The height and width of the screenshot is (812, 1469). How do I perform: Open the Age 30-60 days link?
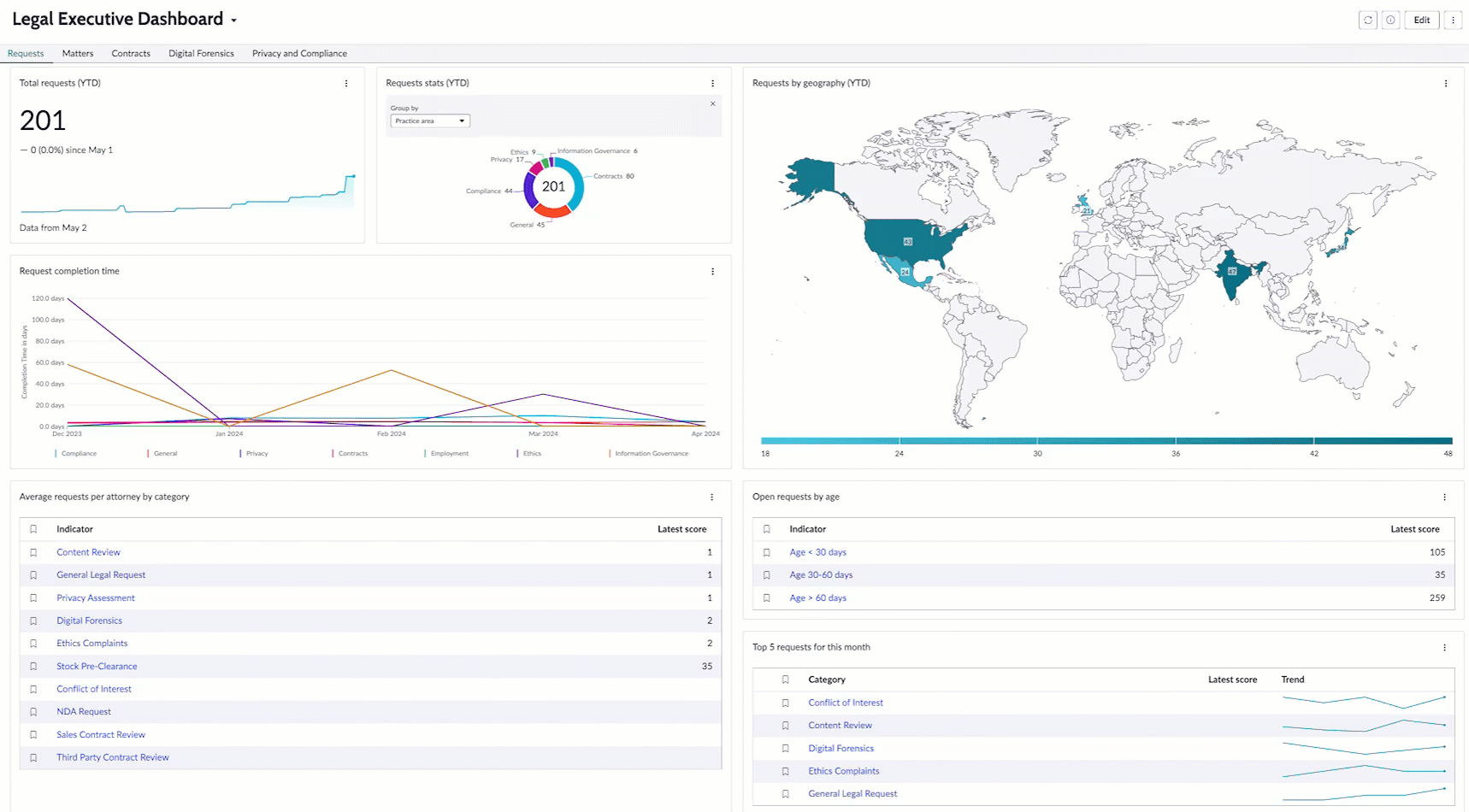pyautogui.click(x=821, y=575)
